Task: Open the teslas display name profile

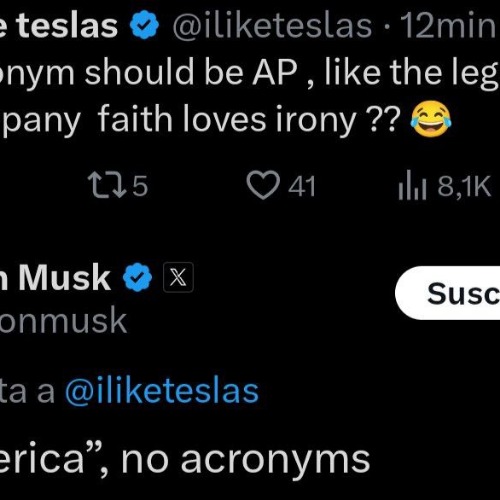Action: (x=59, y=25)
